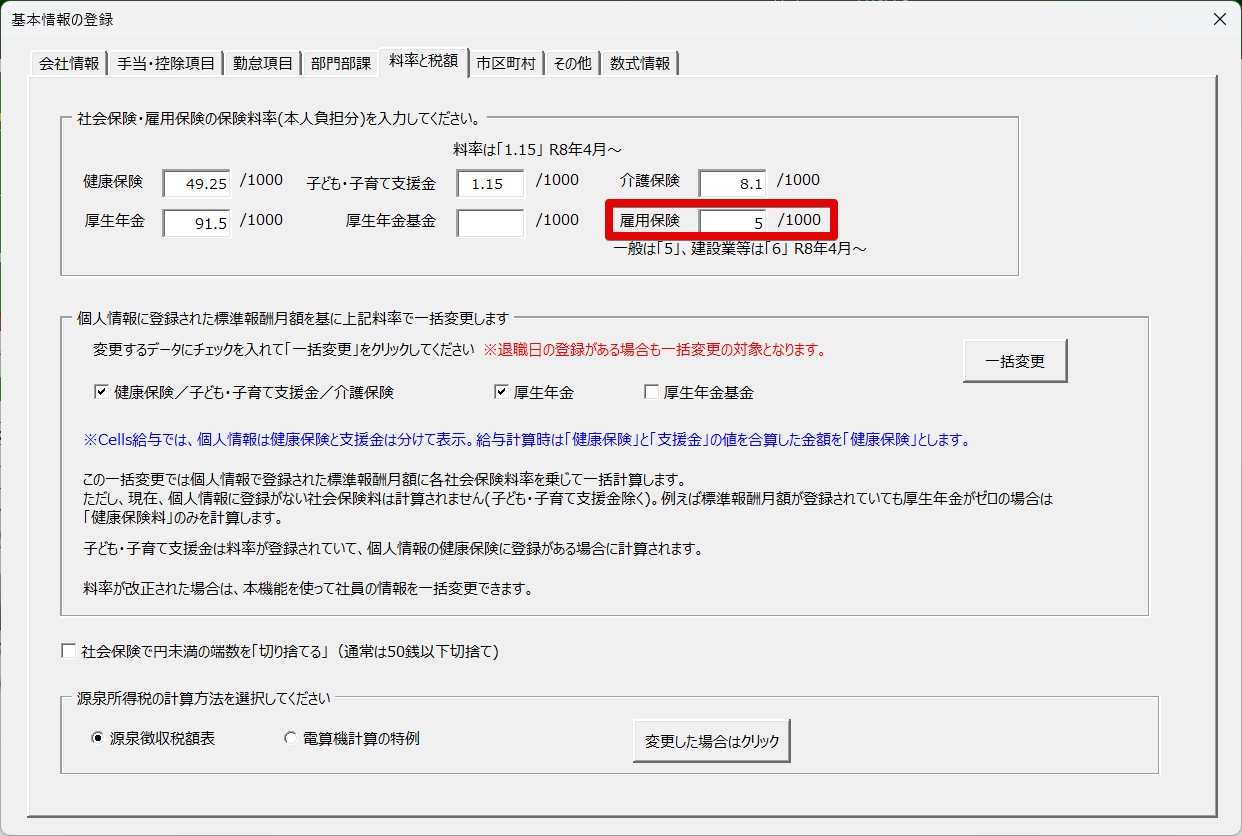This screenshot has width=1242, height=836.
Task: Select the 電算機計算の特例 radio button
Action: coord(291,739)
